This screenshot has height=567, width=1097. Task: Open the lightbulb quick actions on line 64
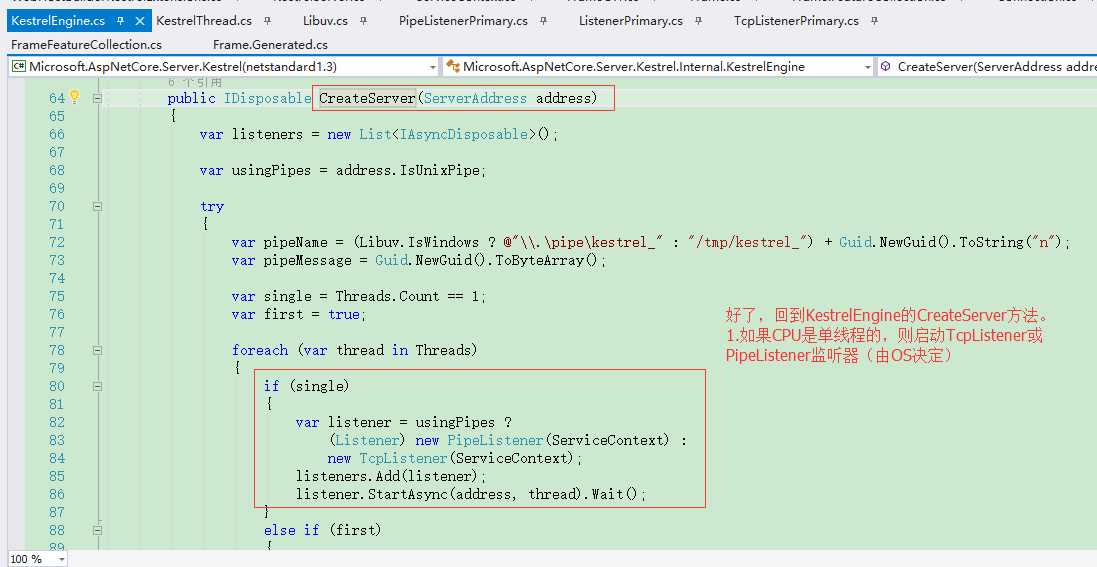tap(75, 97)
